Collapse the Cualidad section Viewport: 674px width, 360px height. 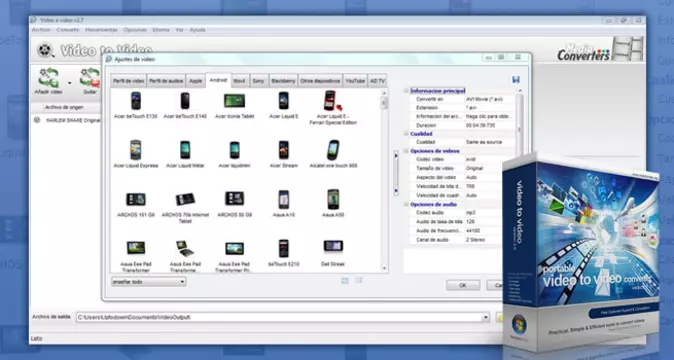pyautogui.click(x=406, y=134)
